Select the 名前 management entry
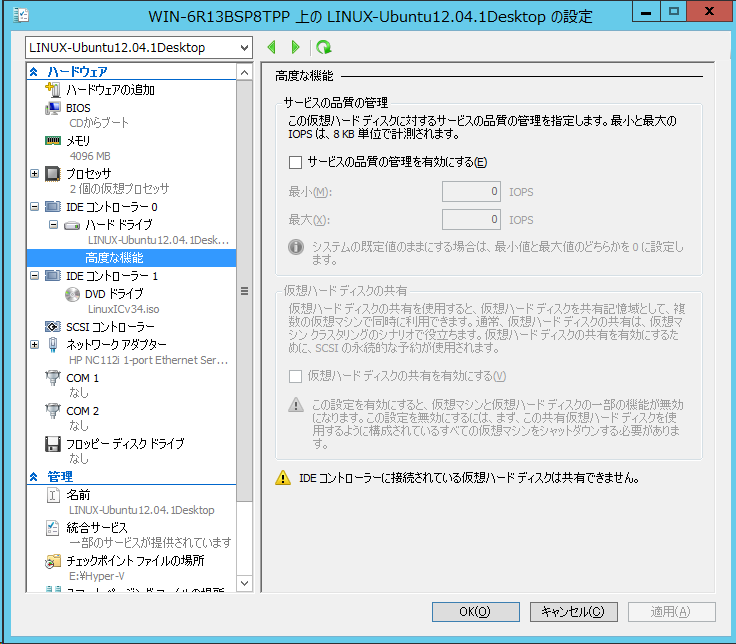 (x=78, y=495)
